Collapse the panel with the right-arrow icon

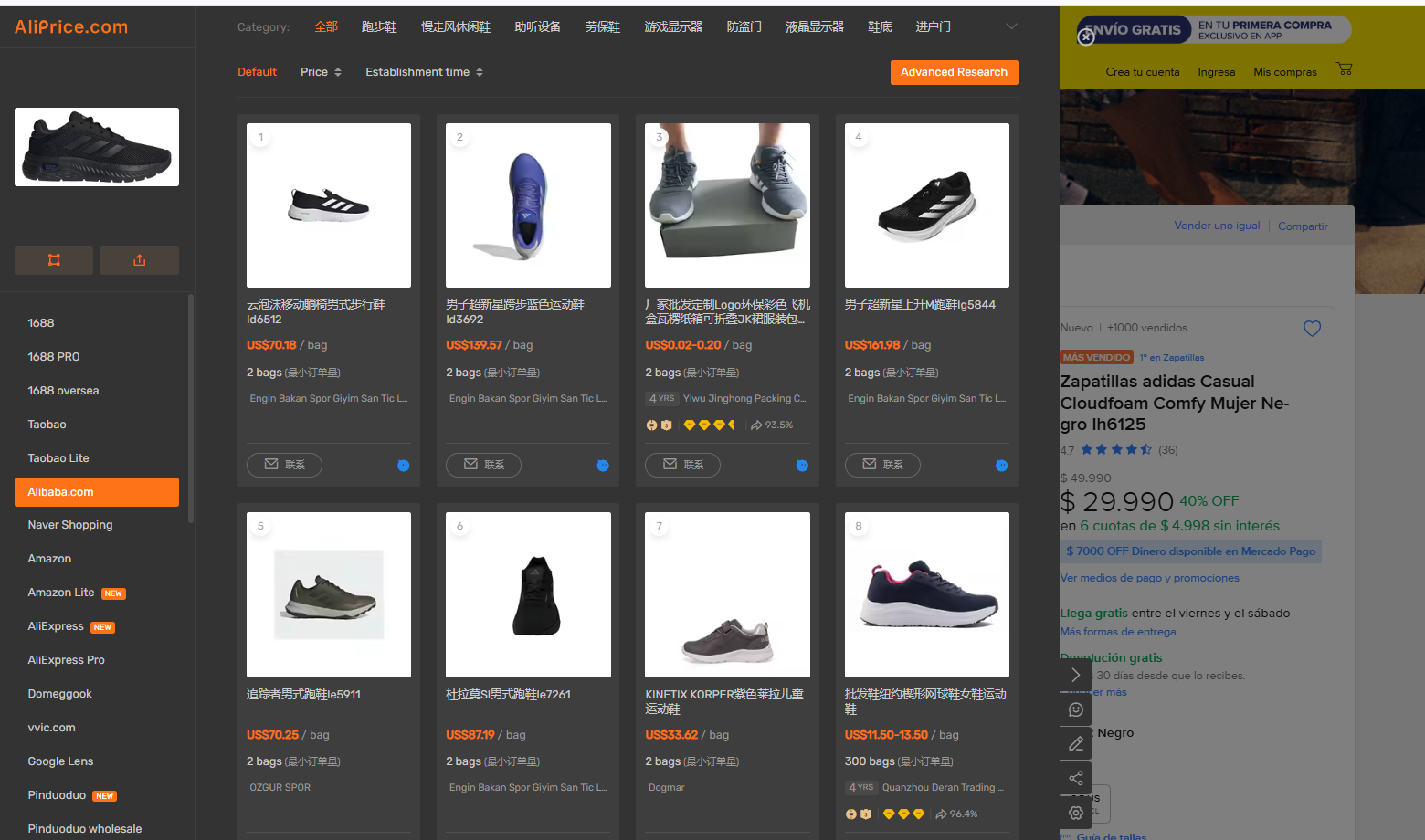click(1076, 675)
